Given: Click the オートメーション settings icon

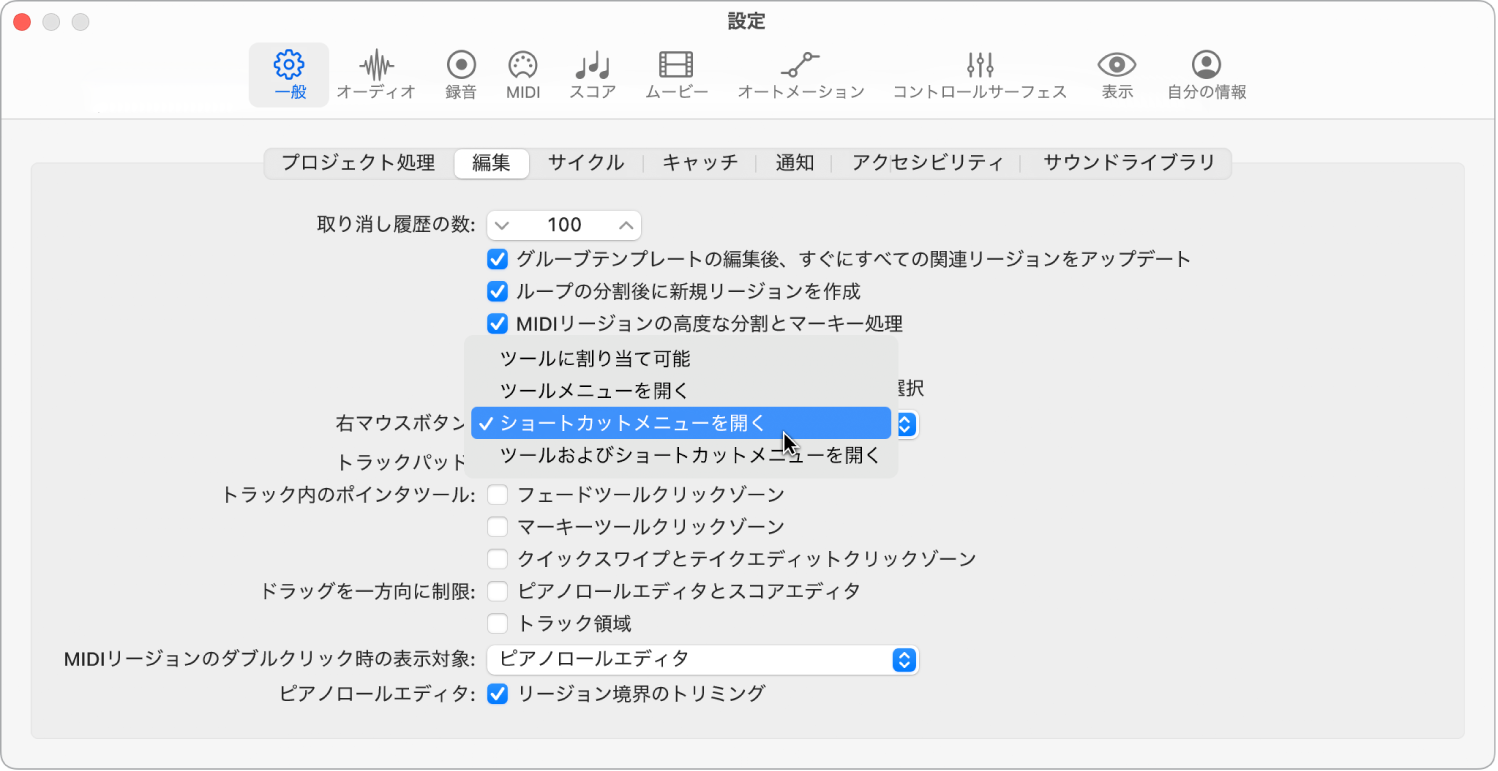Looking at the screenshot, I should (x=800, y=74).
